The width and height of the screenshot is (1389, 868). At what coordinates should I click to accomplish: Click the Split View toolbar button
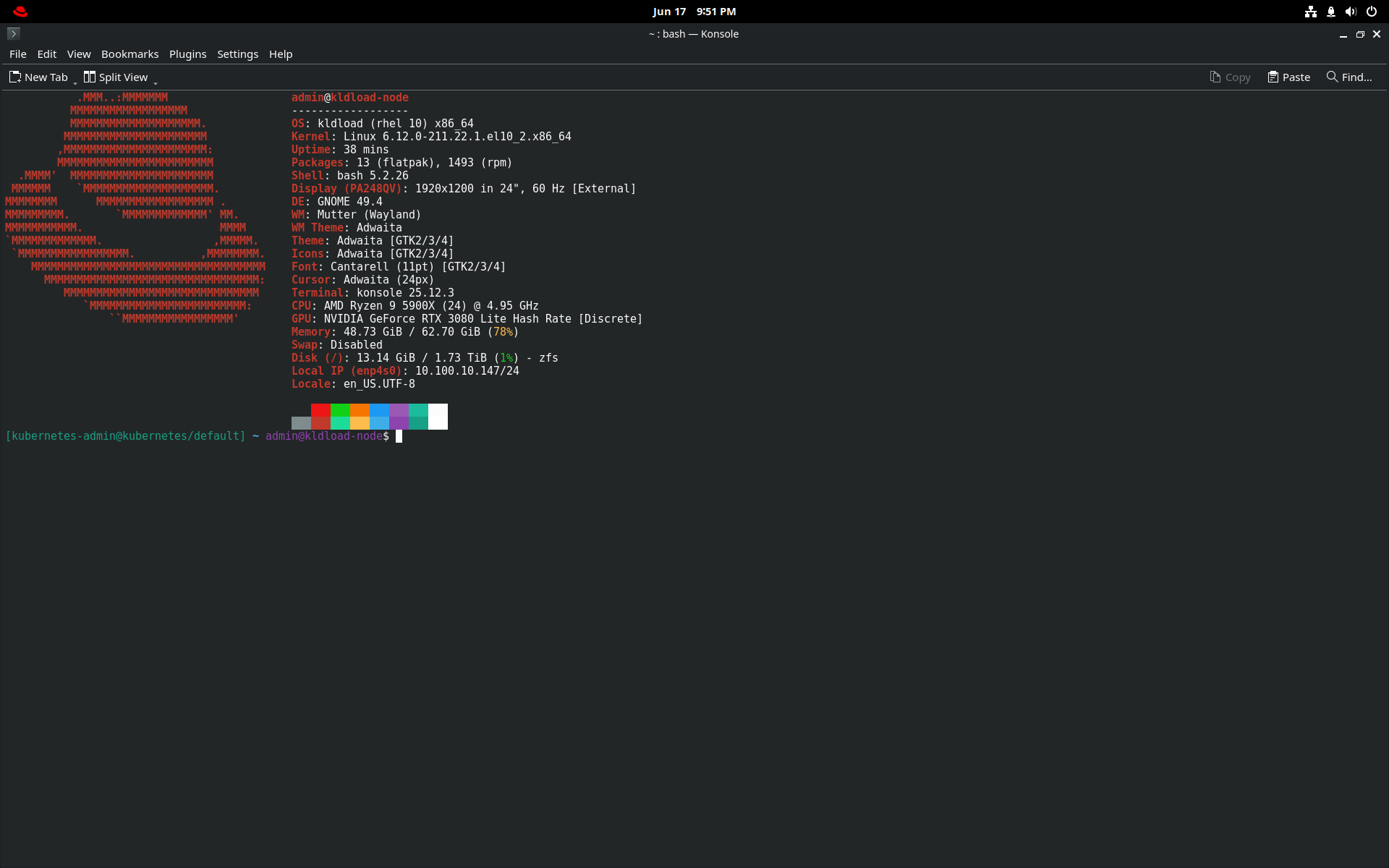116,77
